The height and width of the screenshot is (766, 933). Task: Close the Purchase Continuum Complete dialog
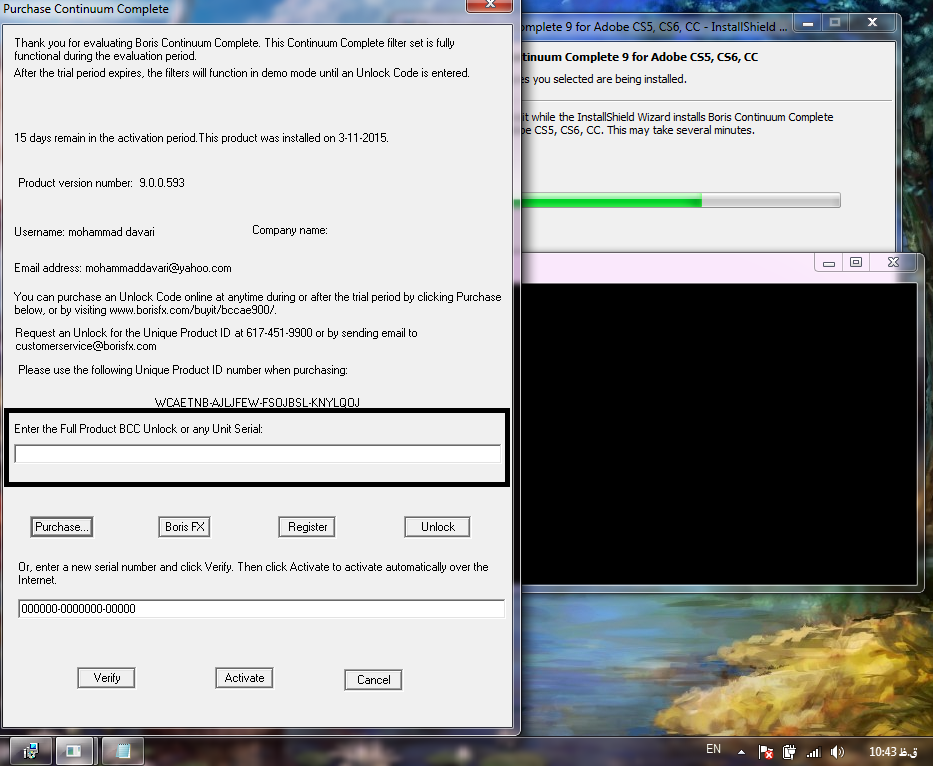coord(490,5)
